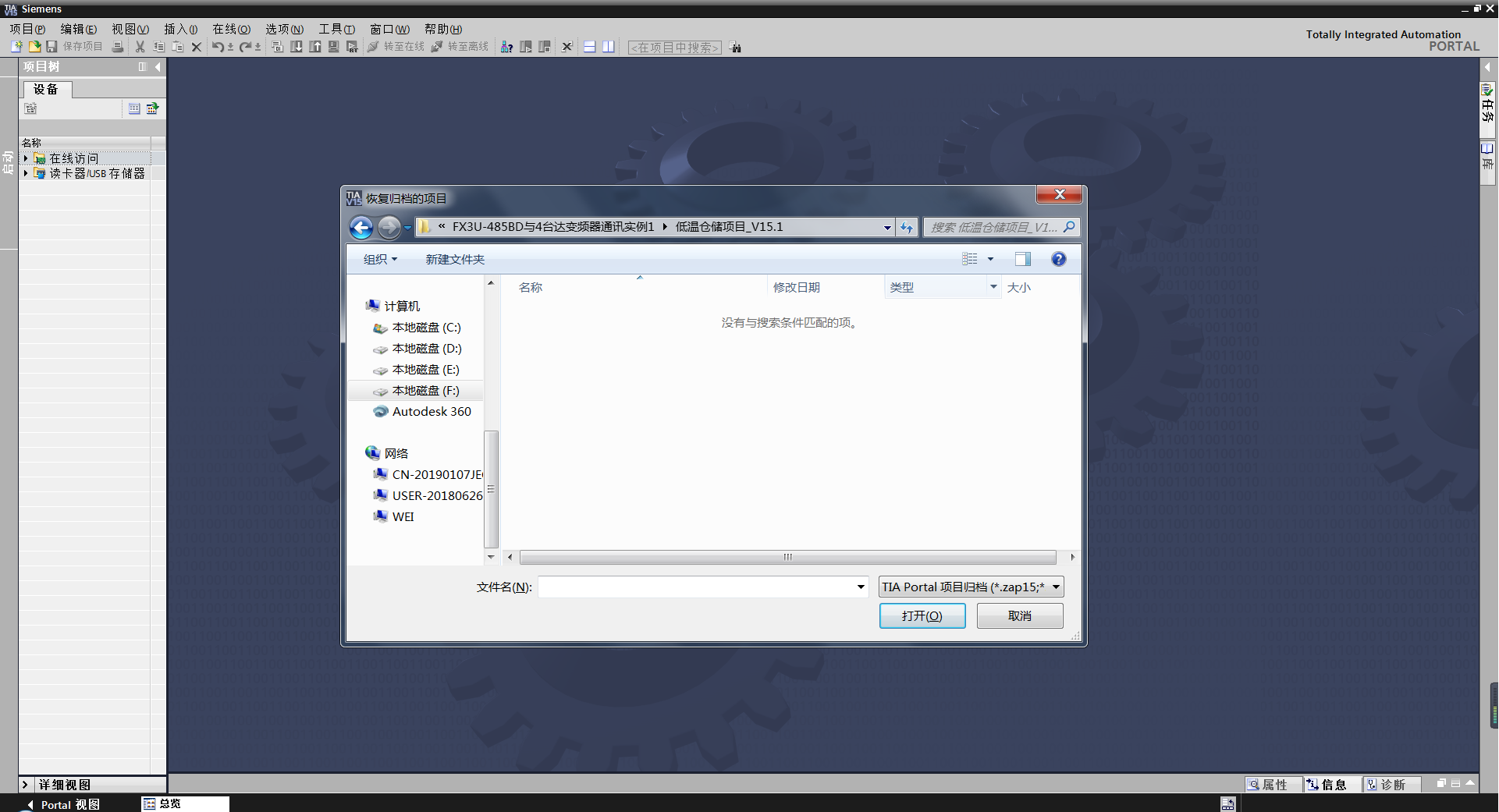This screenshot has height=812, width=1499.
Task: Expand the 详细视图 section
Action: coord(25,785)
